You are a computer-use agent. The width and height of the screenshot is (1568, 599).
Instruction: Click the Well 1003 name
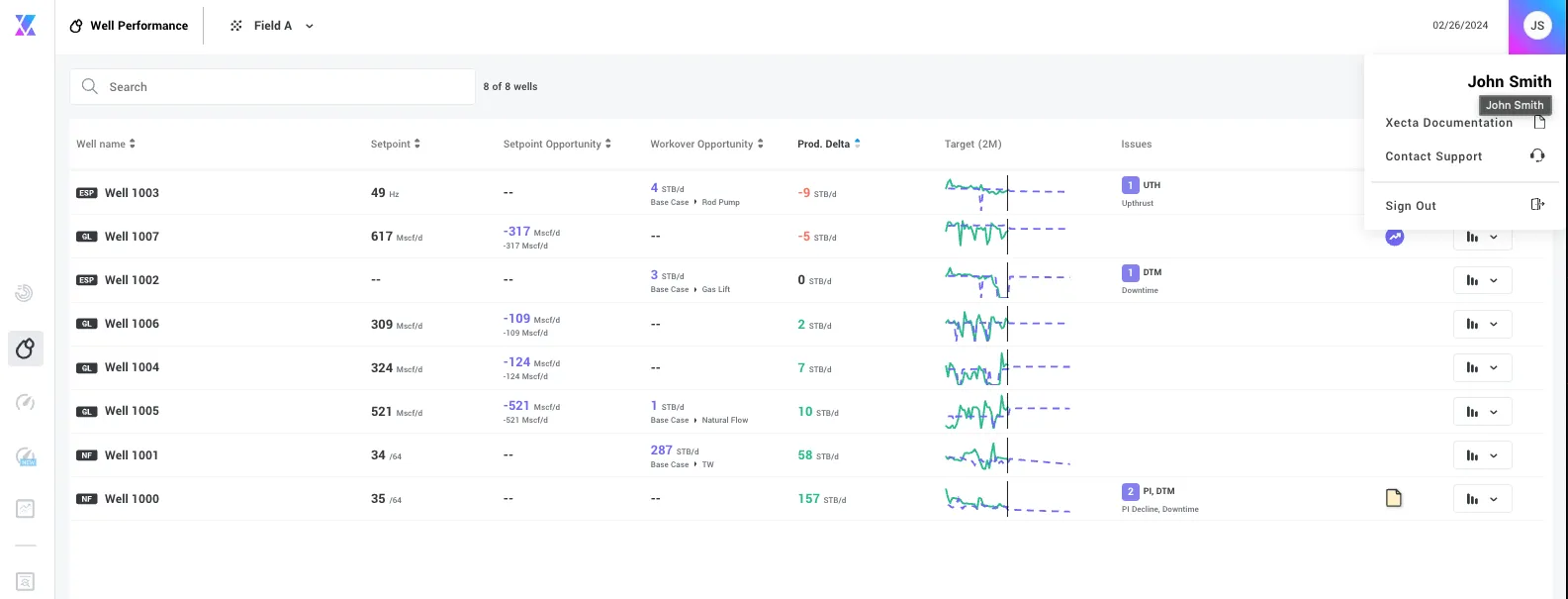(x=132, y=193)
